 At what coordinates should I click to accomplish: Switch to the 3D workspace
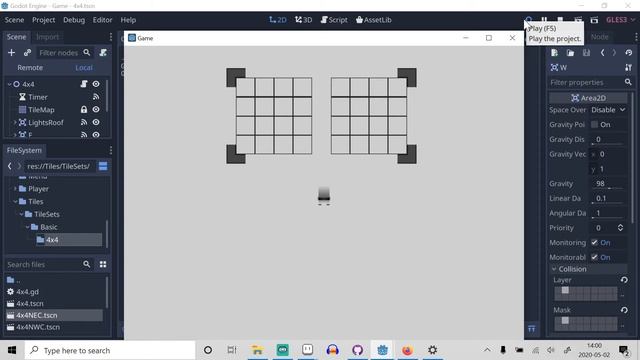304,20
